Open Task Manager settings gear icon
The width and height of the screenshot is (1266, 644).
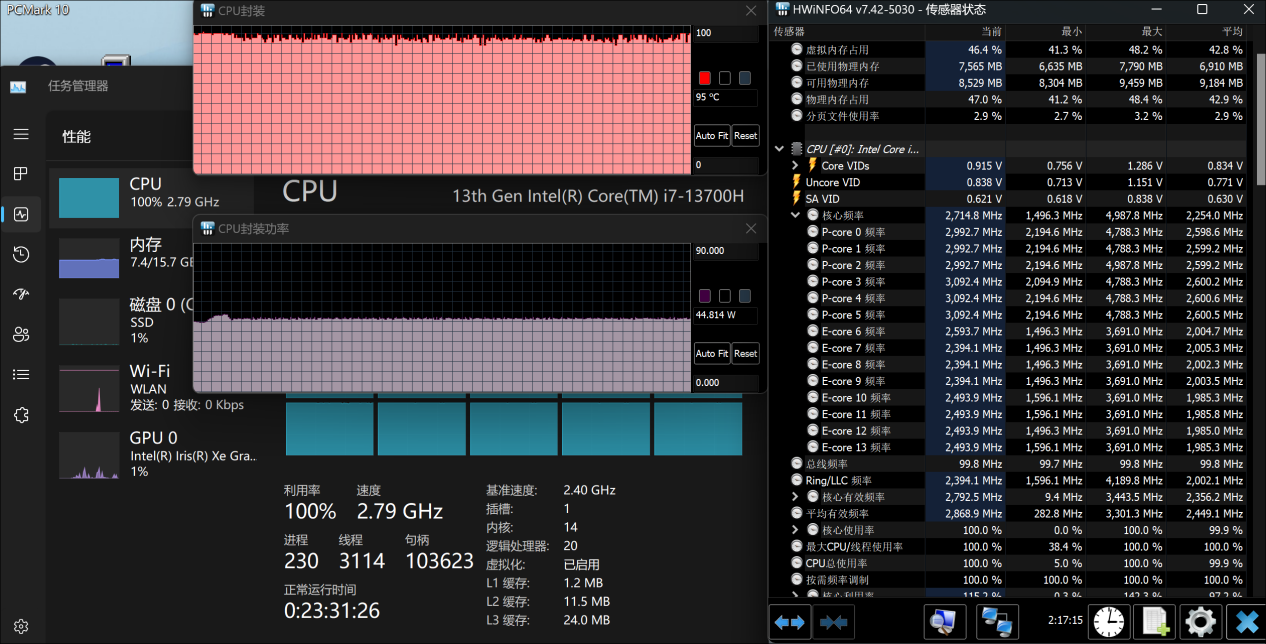(x=20, y=626)
